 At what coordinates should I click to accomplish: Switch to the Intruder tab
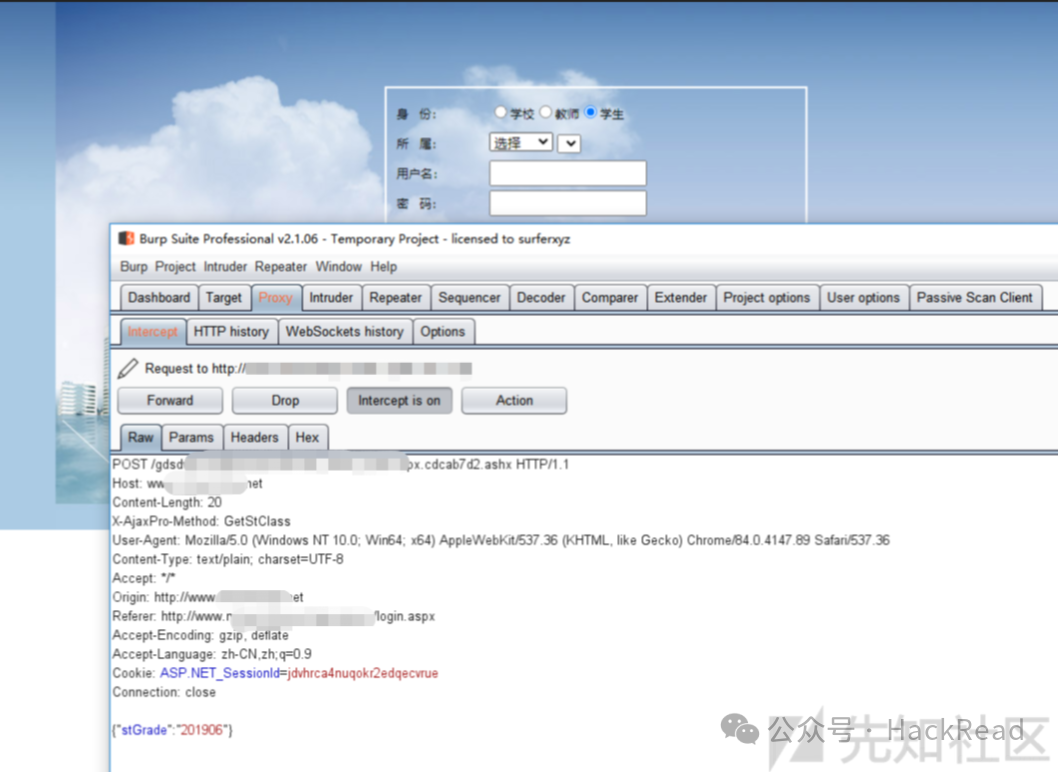331,298
